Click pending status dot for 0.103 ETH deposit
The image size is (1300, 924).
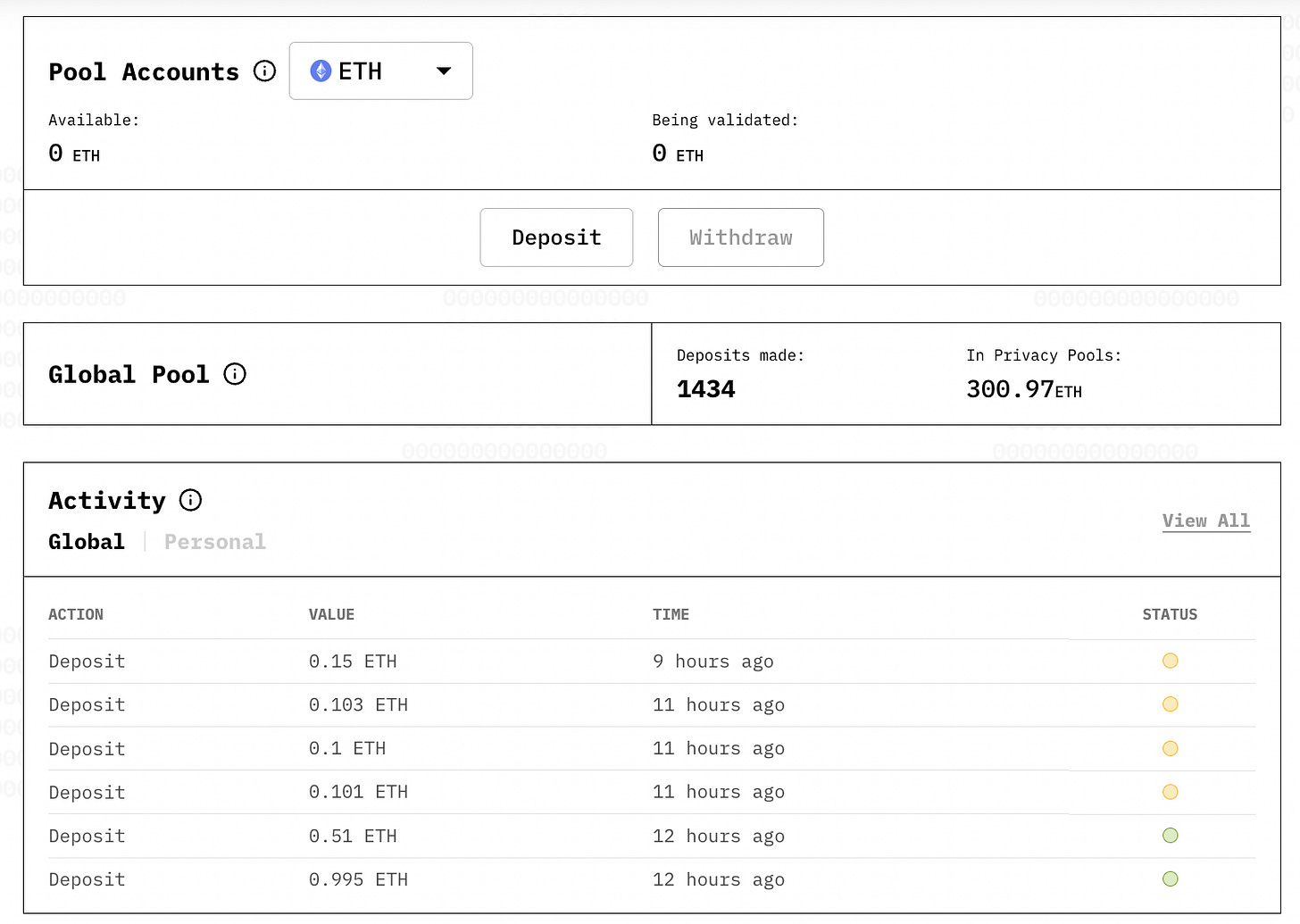[1170, 704]
